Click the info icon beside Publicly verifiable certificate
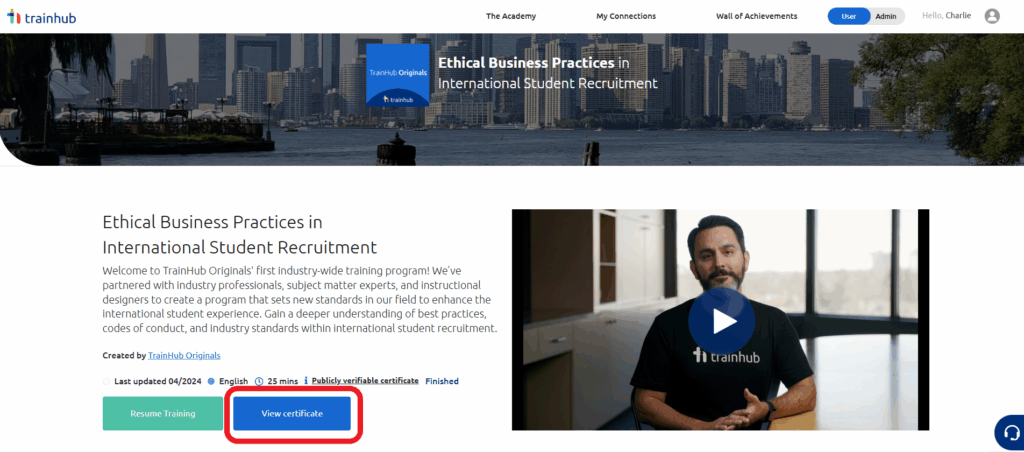Viewport: 1024px width, 452px height. pos(306,381)
